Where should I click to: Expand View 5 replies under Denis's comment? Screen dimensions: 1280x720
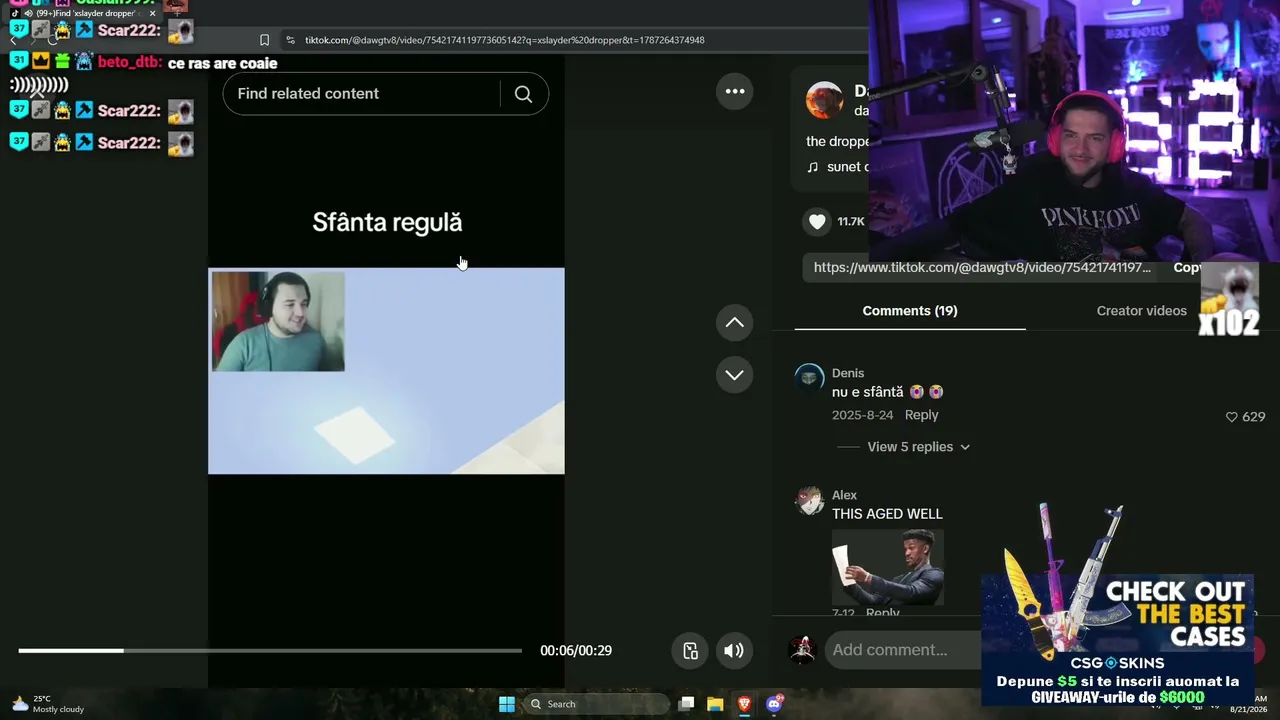coord(918,447)
